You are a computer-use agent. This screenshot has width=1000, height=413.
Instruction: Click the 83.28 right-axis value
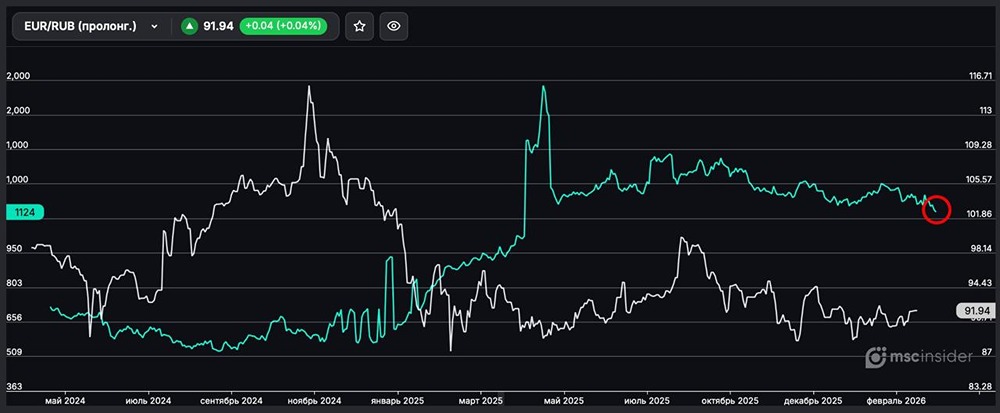pos(978,386)
